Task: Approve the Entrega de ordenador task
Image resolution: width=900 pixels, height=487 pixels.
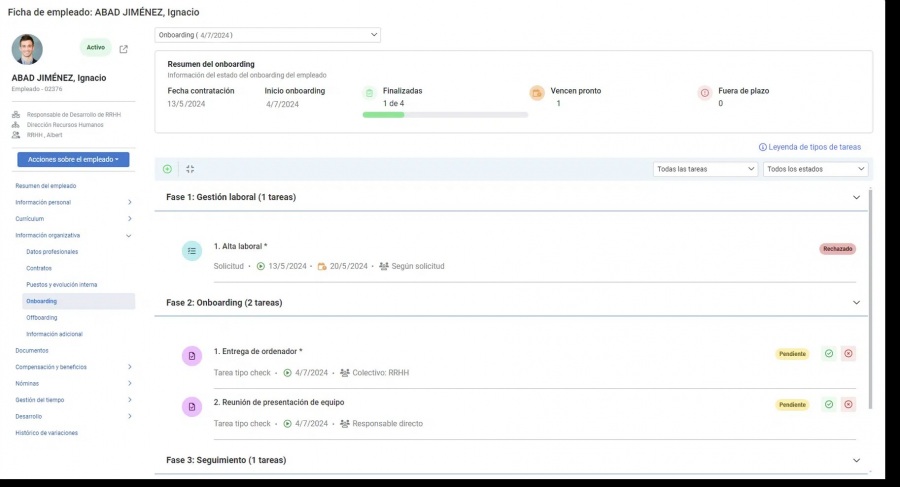Action: tap(829, 354)
